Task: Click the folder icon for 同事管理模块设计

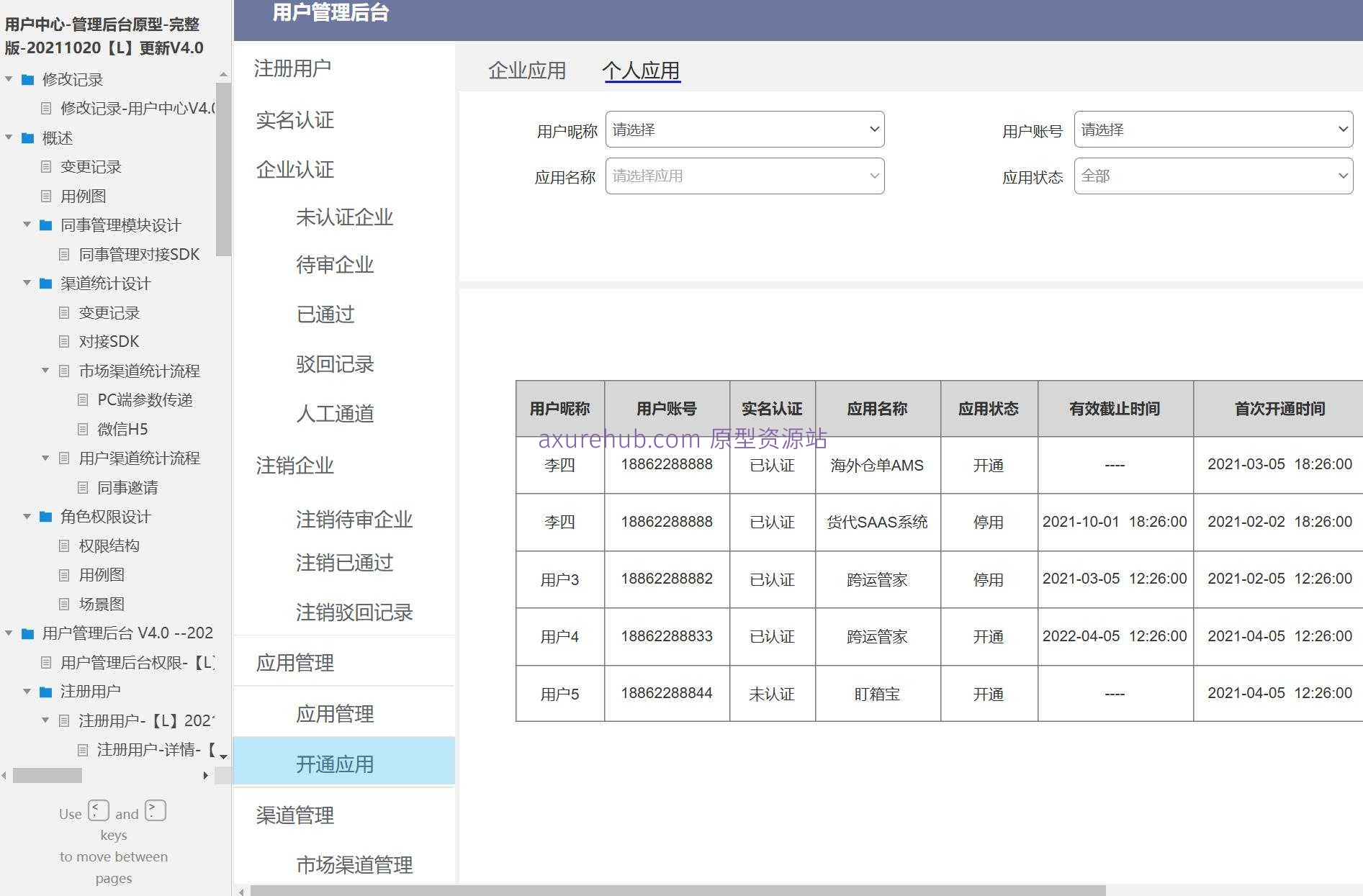Action: [44, 225]
